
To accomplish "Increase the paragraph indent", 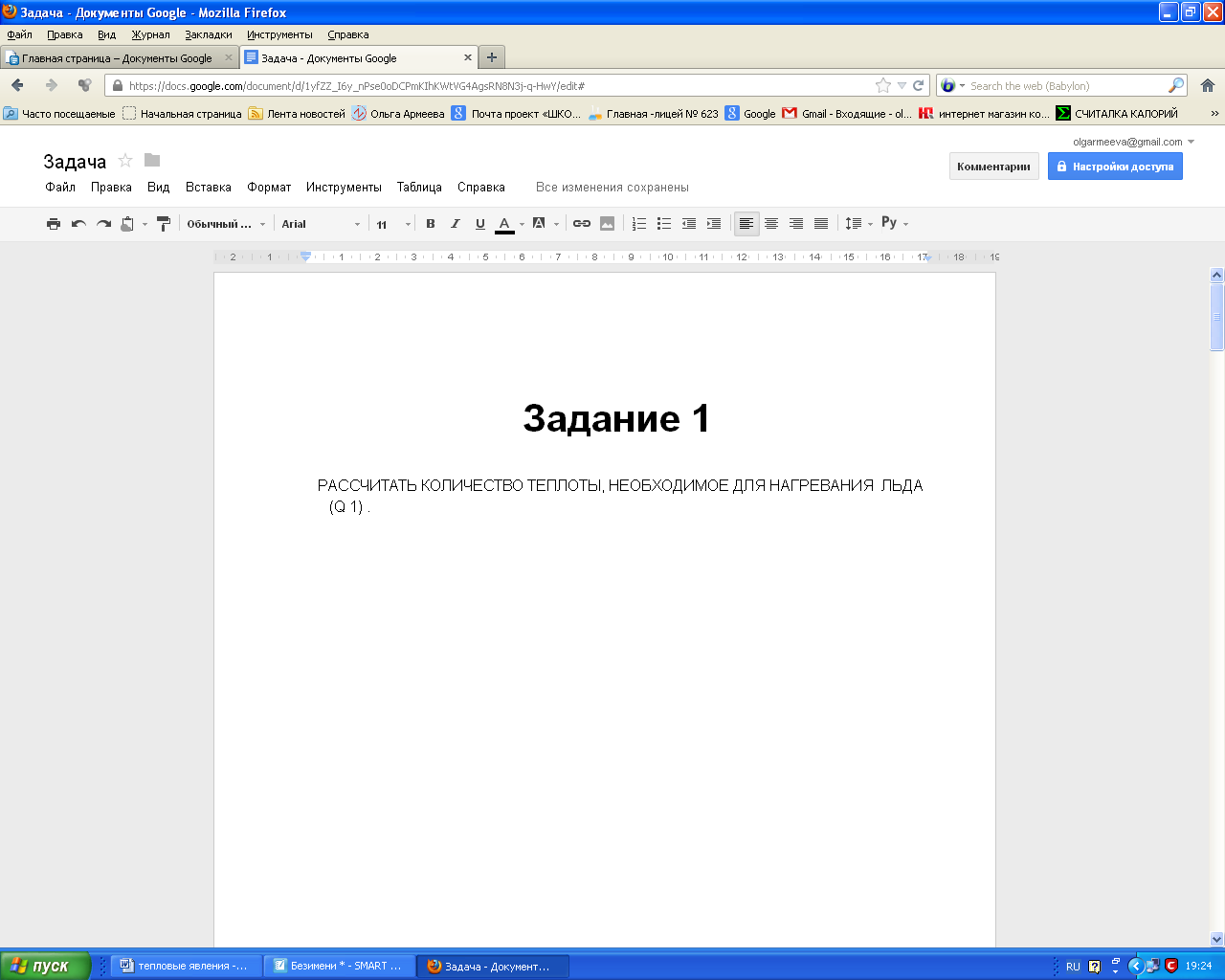I will [714, 224].
